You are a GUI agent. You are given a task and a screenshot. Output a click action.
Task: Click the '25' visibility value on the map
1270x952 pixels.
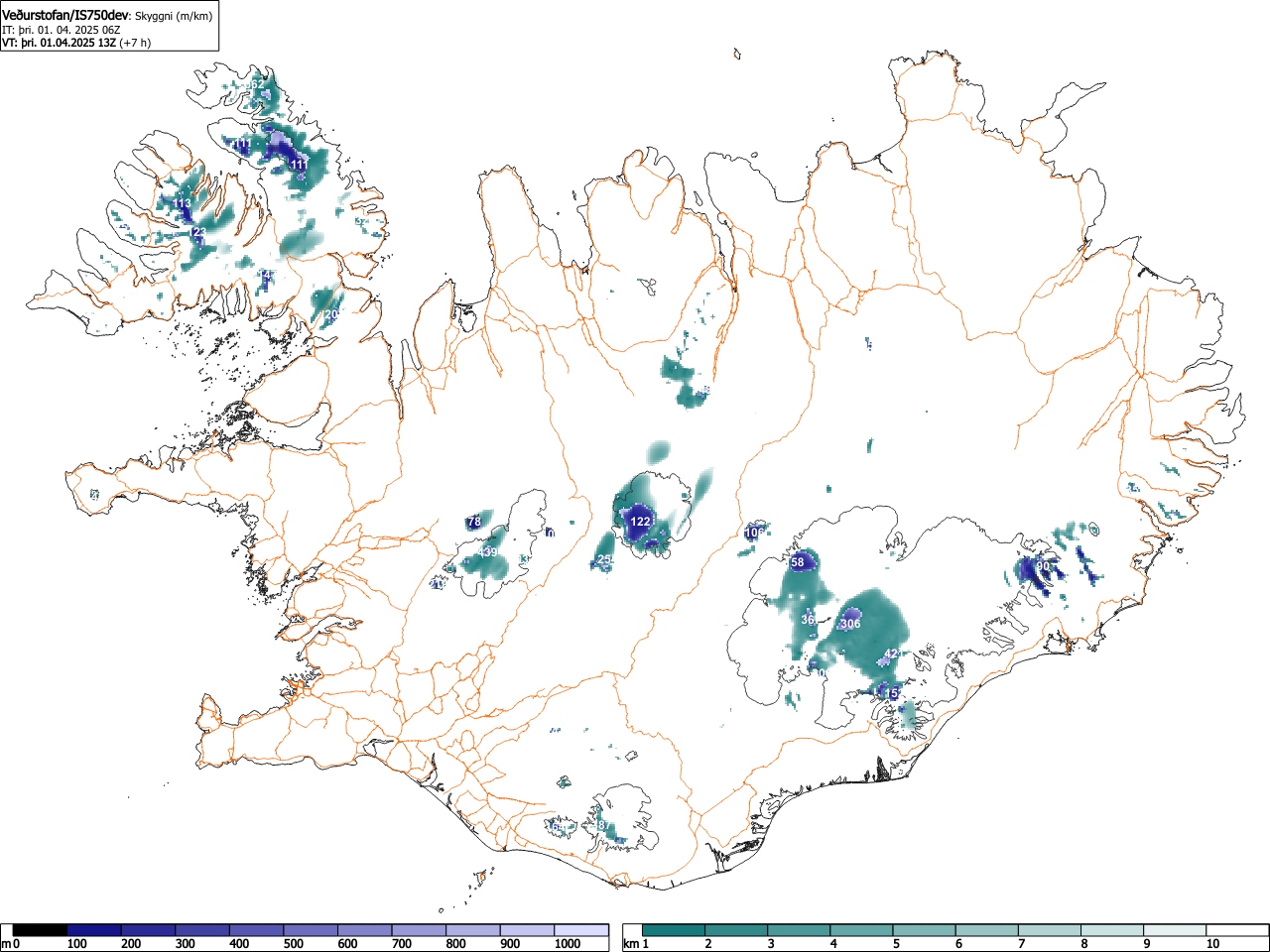[604, 561]
